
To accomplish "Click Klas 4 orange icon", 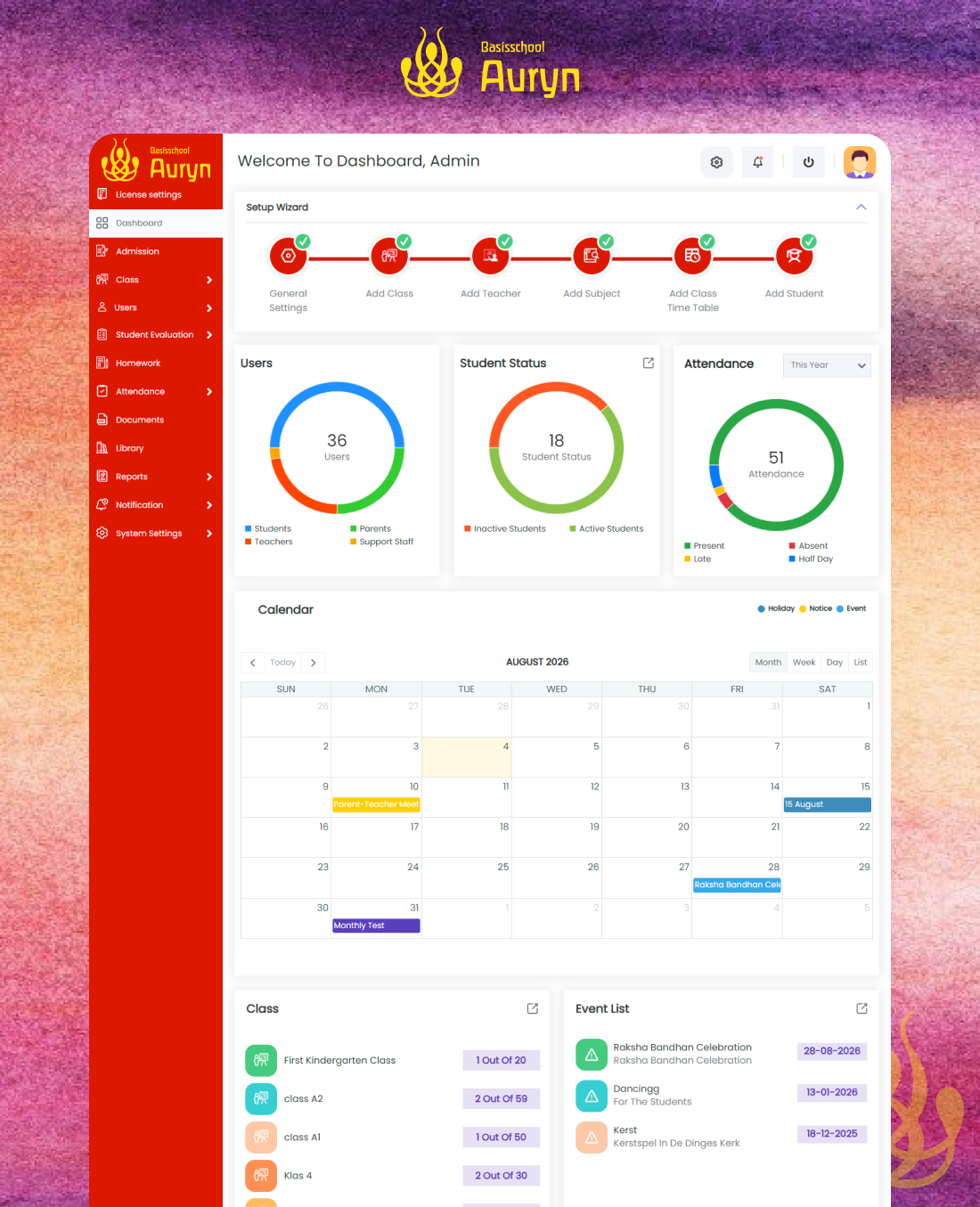I will (x=261, y=1175).
